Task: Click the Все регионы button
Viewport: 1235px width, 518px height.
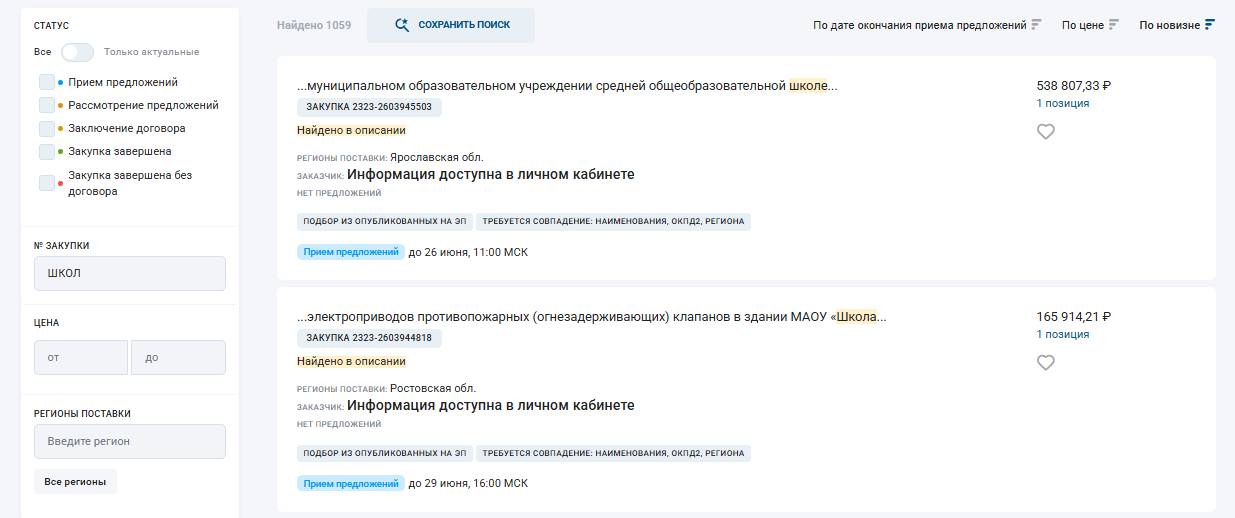Action: coord(75,482)
